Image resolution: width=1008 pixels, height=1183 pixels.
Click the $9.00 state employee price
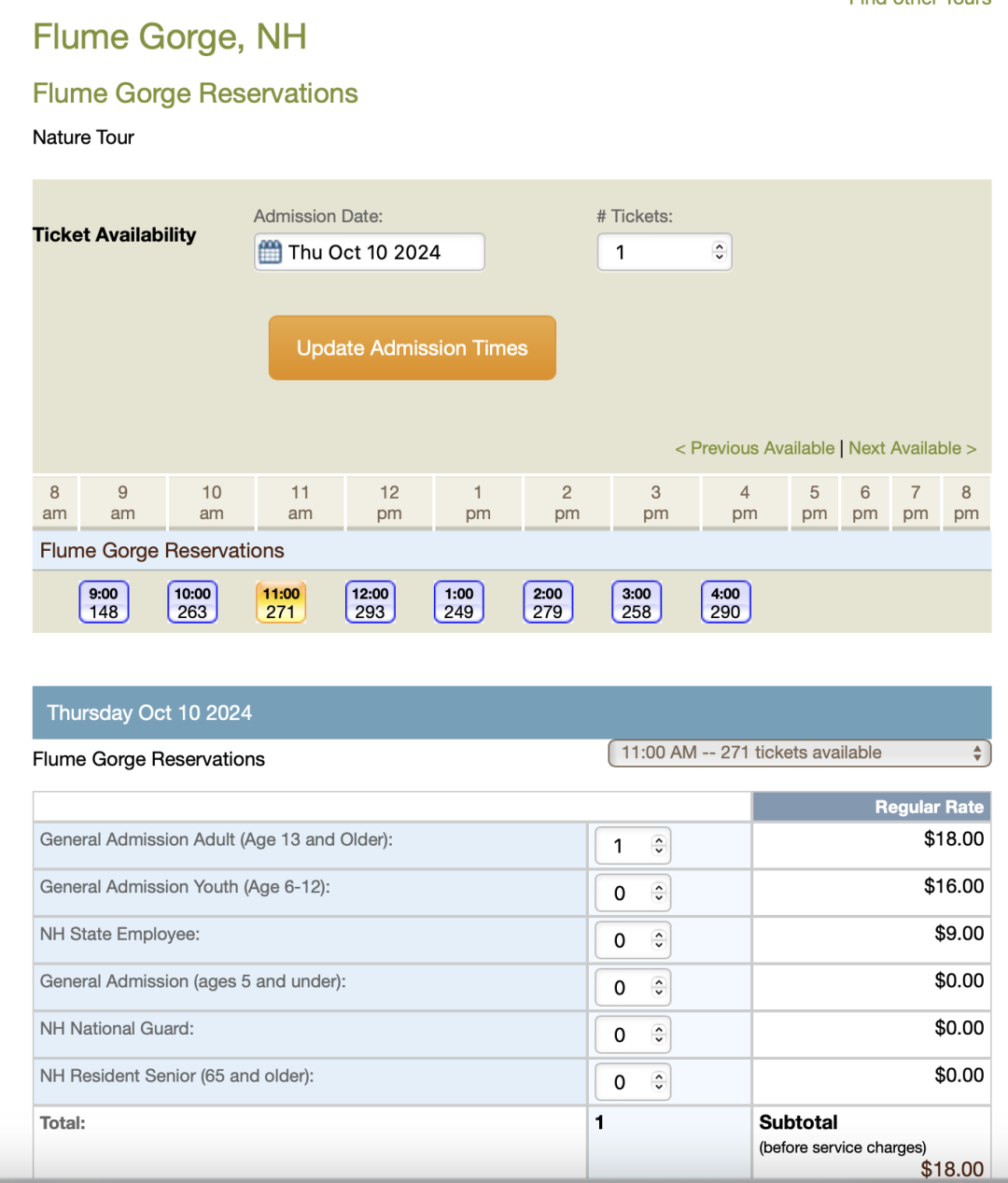[x=959, y=934]
